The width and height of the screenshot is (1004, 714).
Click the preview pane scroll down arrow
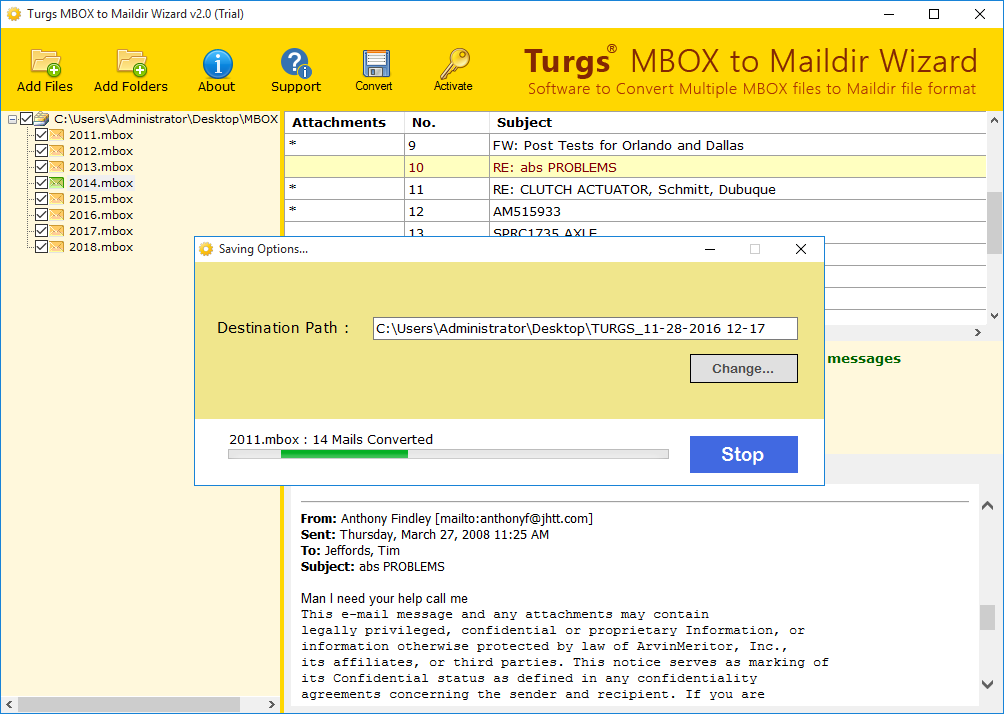click(987, 685)
